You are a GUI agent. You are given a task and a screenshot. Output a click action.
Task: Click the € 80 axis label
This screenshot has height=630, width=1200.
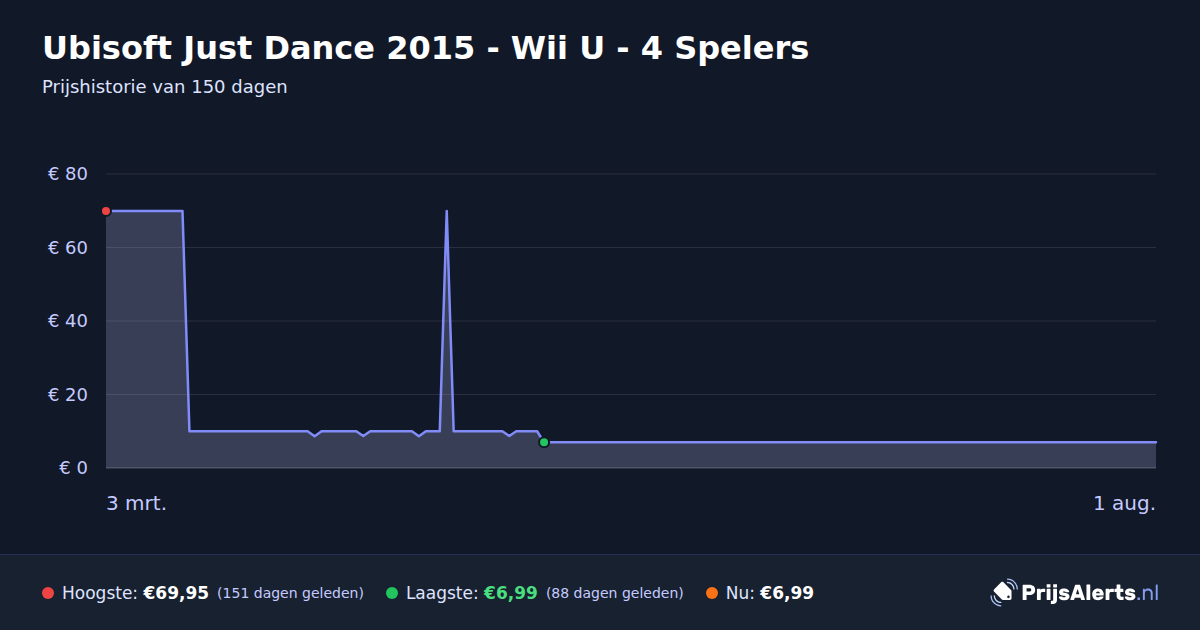(68, 174)
